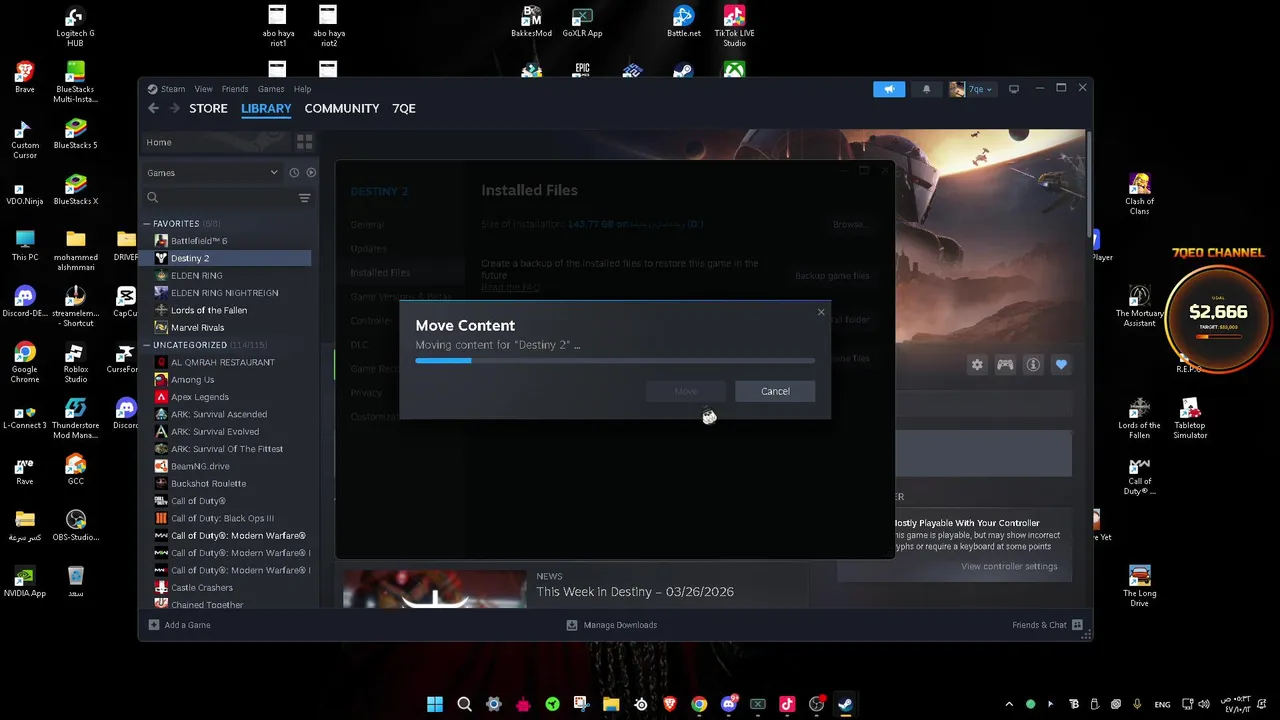
Task: Open the Friends menu
Action: (235, 89)
